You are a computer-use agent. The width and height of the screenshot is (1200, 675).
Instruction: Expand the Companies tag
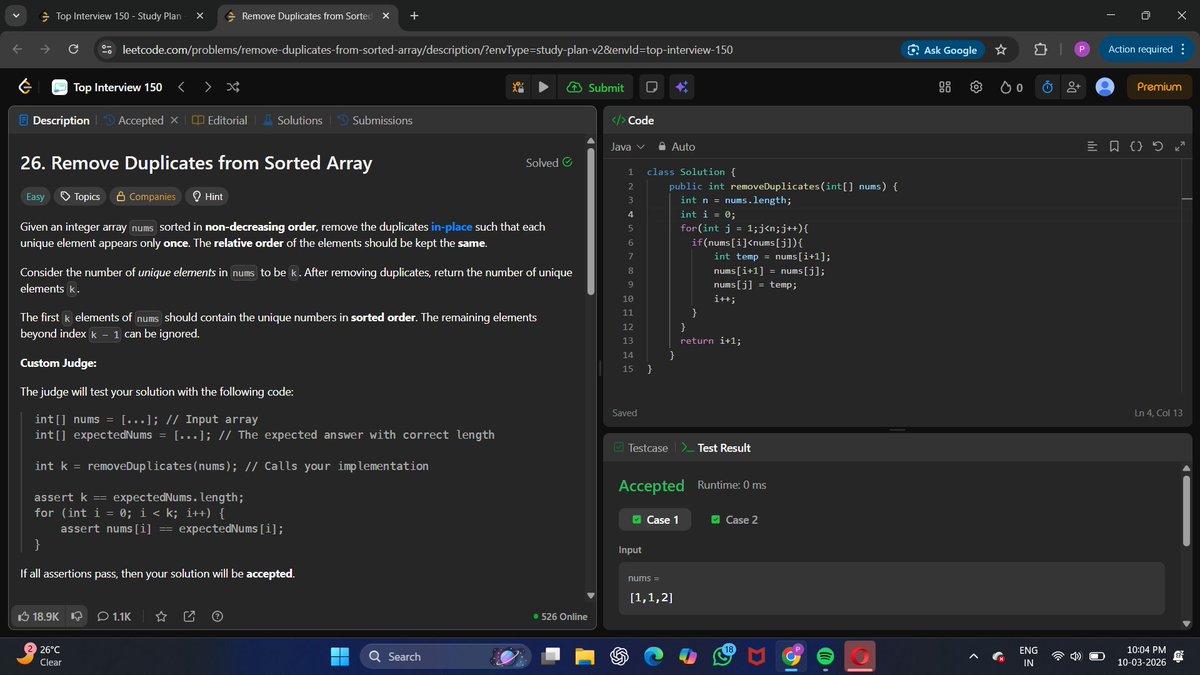(x=145, y=196)
